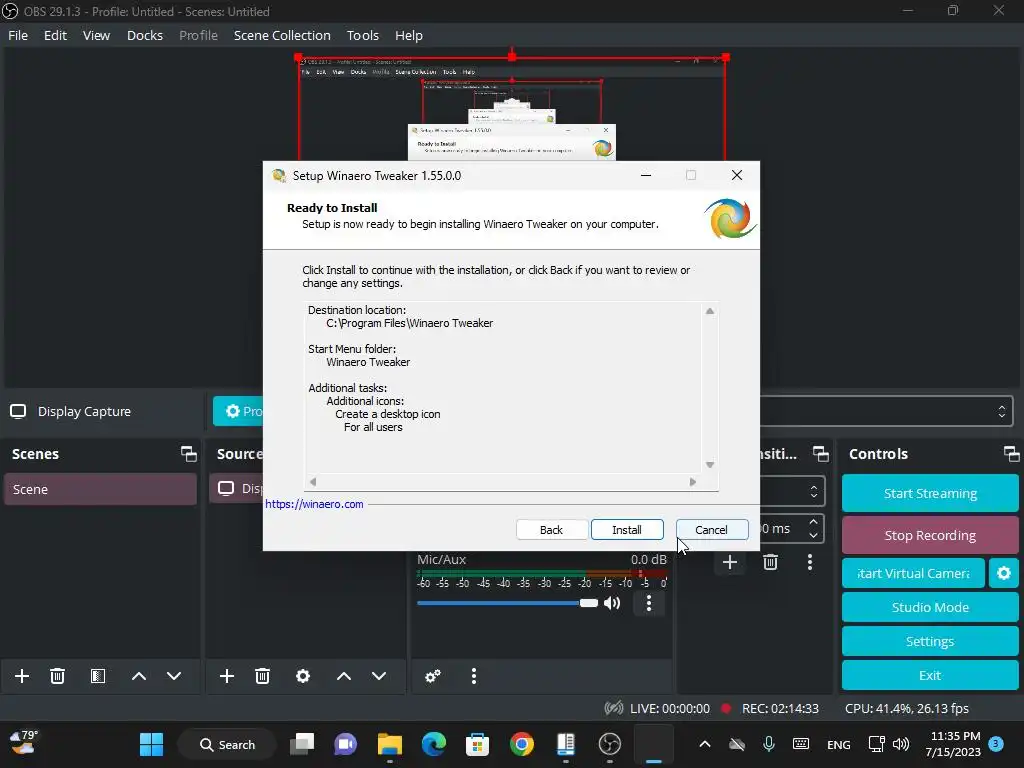Toggle microphone icon in system tray
1024x768 pixels.
pos(769,744)
